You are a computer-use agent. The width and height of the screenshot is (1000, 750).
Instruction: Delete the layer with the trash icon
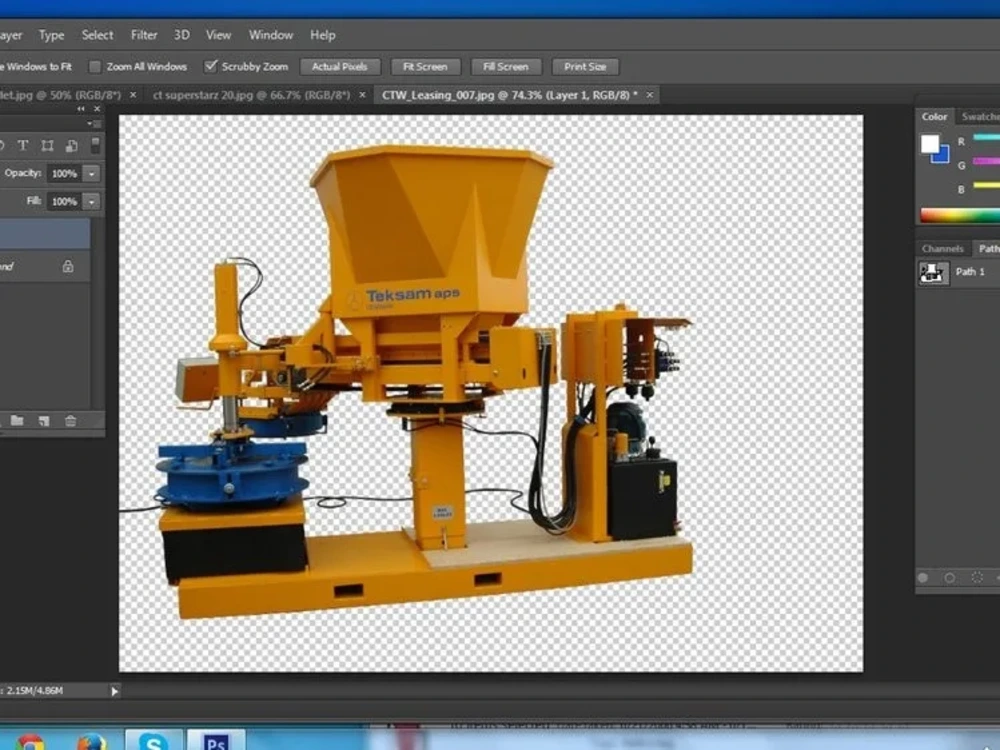tap(70, 420)
